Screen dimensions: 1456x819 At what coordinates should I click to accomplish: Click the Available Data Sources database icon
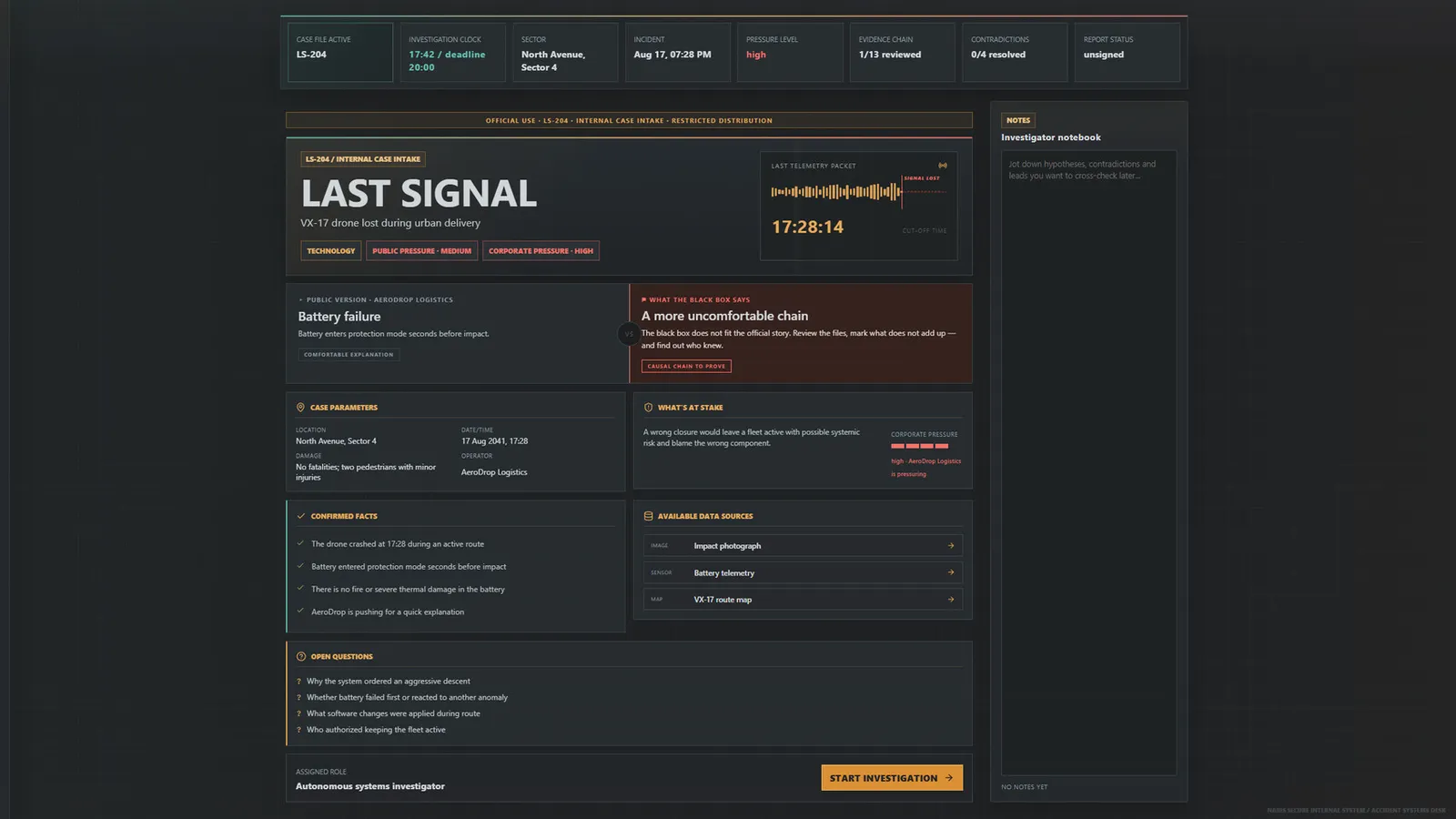[648, 516]
